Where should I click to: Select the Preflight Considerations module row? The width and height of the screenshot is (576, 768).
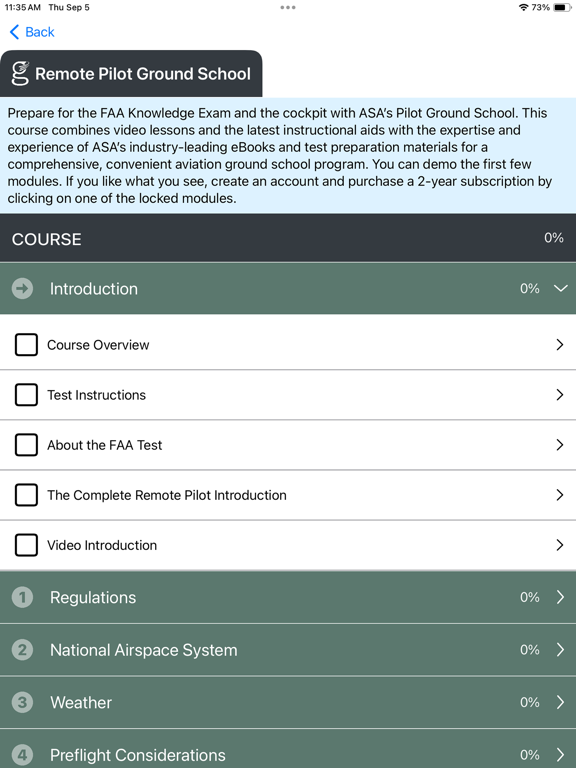click(x=288, y=749)
